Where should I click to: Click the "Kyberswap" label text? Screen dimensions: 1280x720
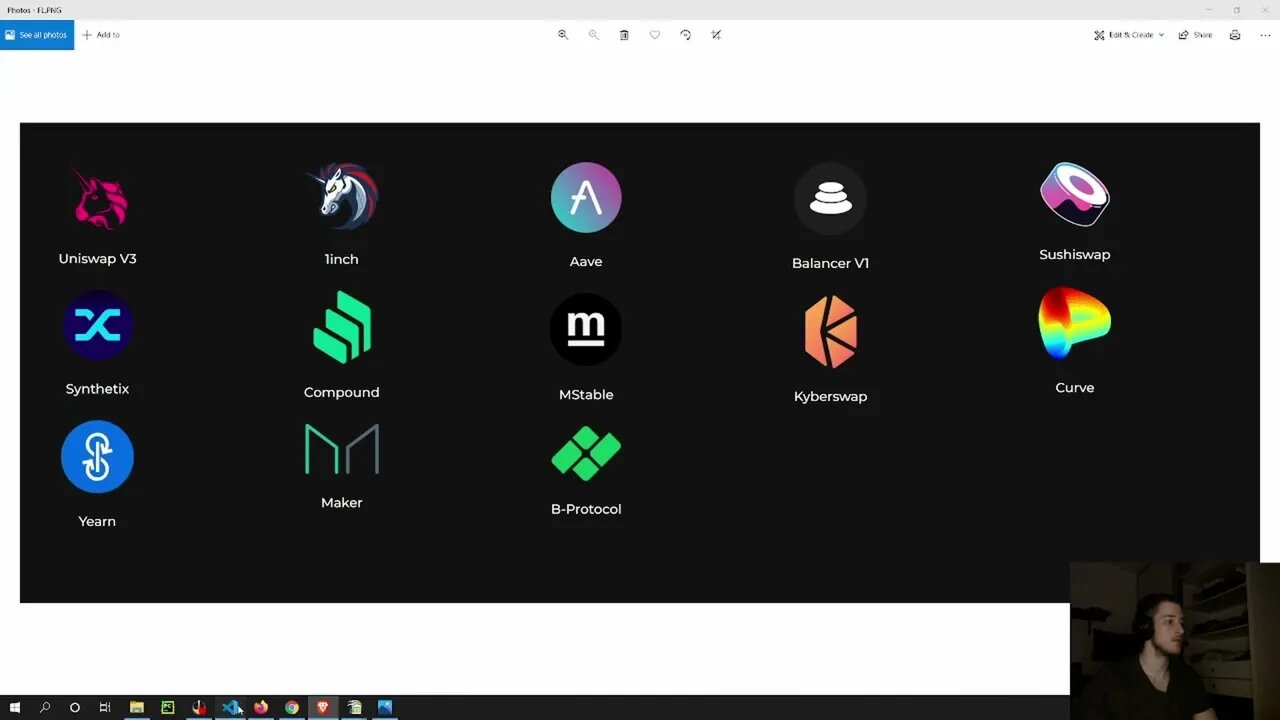[x=830, y=397]
